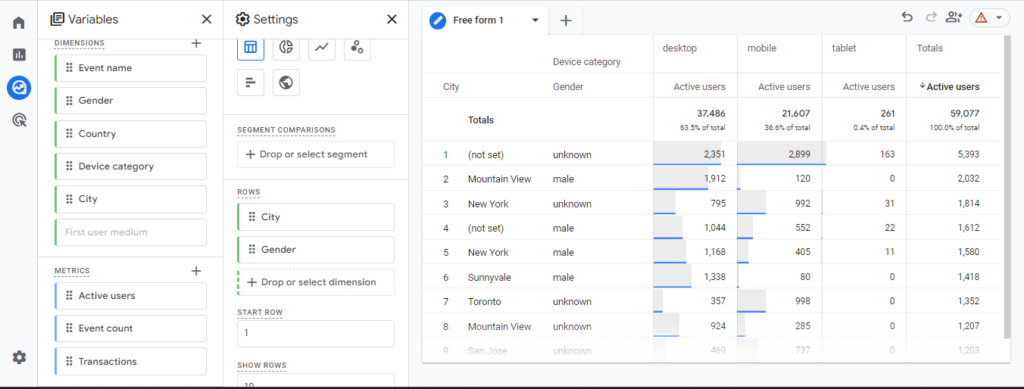
Task: Select the scatter plot visualization icon
Action: (x=357, y=48)
